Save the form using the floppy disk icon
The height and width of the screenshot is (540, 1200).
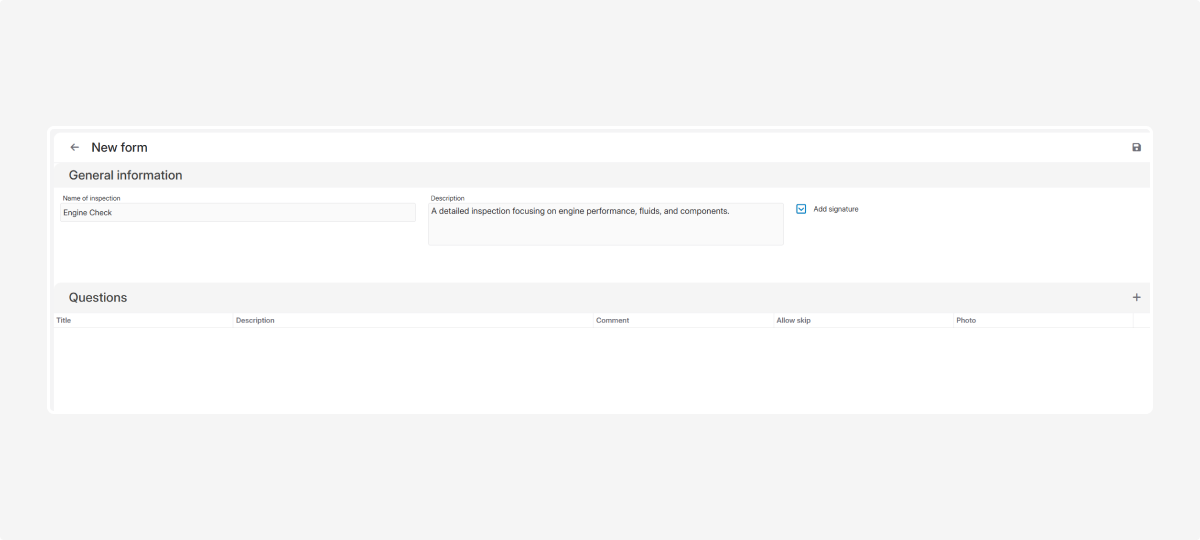click(x=1136, y=147)
